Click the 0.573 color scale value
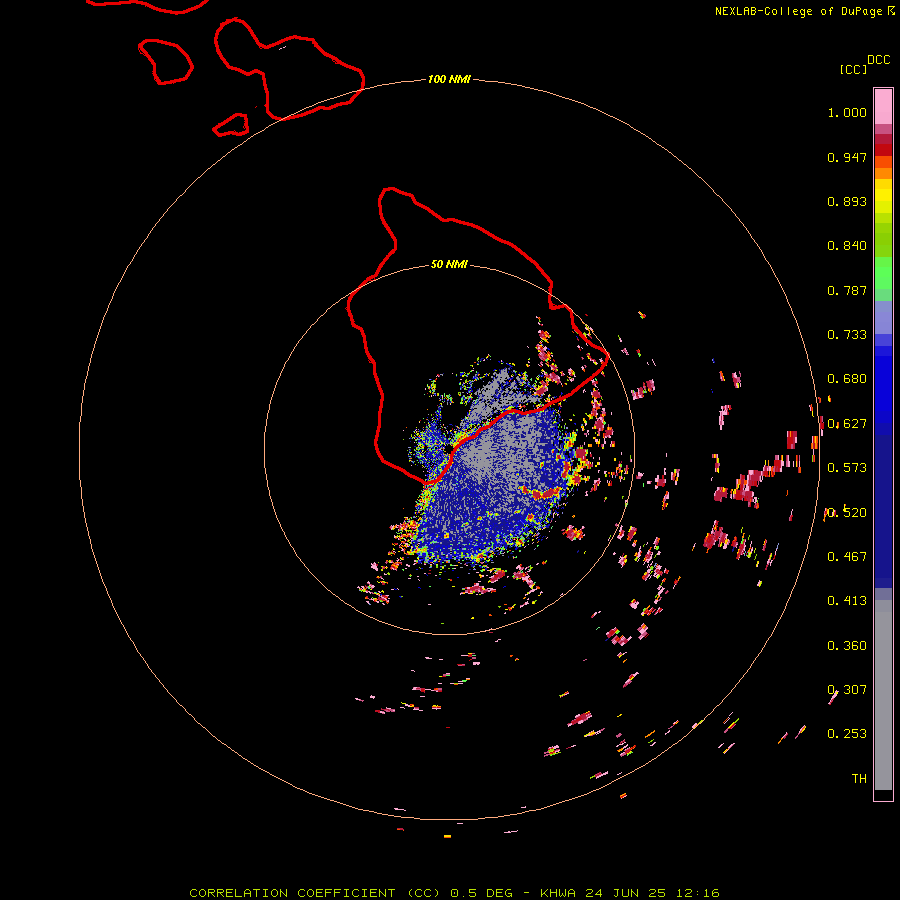 pos(847,468)
